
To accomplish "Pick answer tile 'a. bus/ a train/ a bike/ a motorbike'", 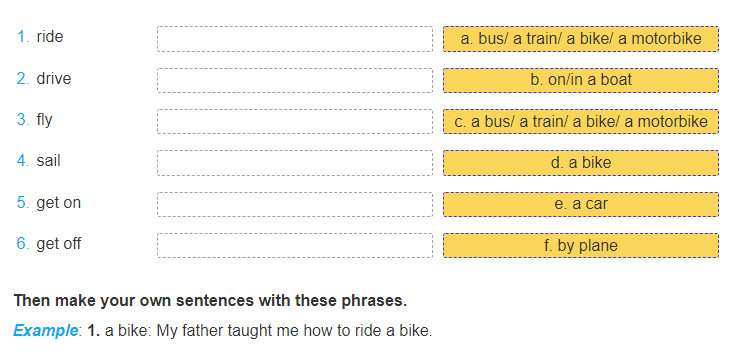I will 580,39.
